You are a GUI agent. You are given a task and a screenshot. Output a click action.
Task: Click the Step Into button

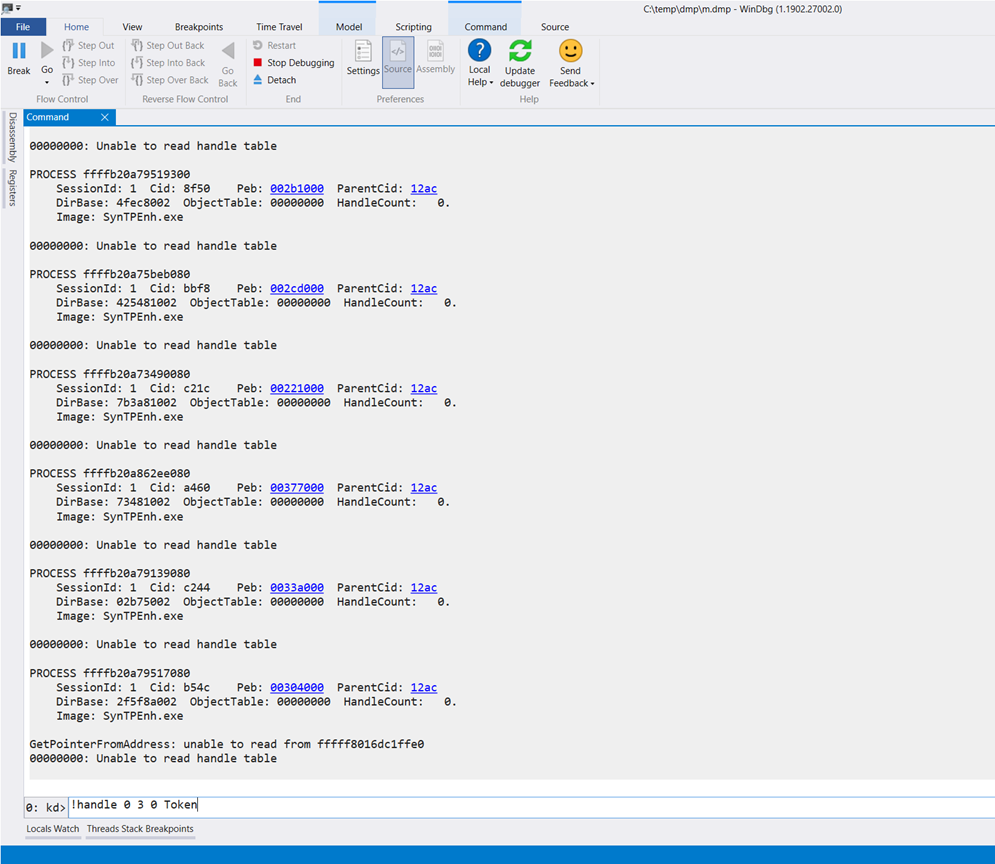[89, 63]
